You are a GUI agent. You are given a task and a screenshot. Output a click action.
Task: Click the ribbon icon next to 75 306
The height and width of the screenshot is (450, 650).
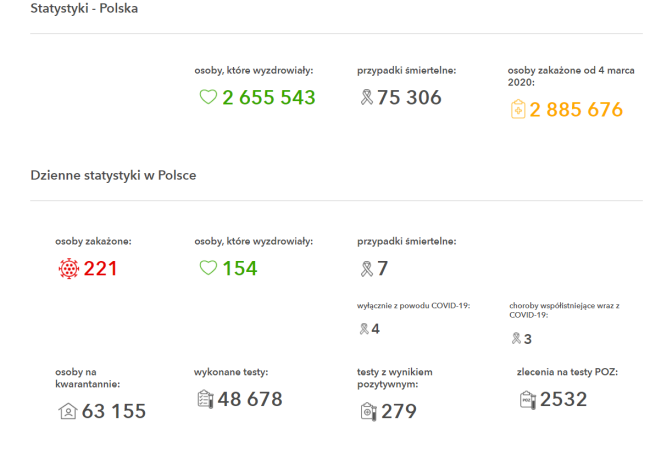(x=366, y=98)
